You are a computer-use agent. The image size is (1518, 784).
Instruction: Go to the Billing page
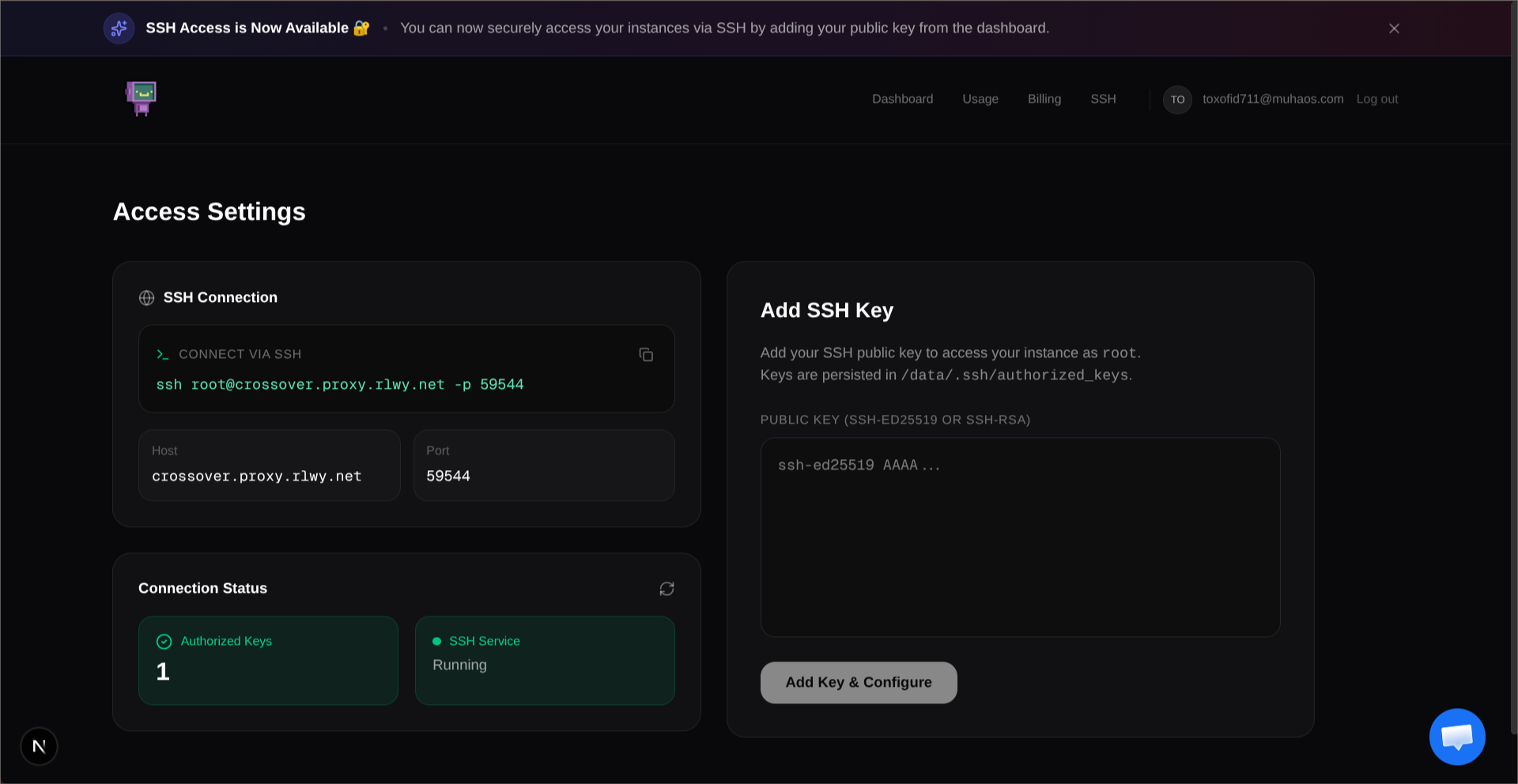[x=1044, y=99]
